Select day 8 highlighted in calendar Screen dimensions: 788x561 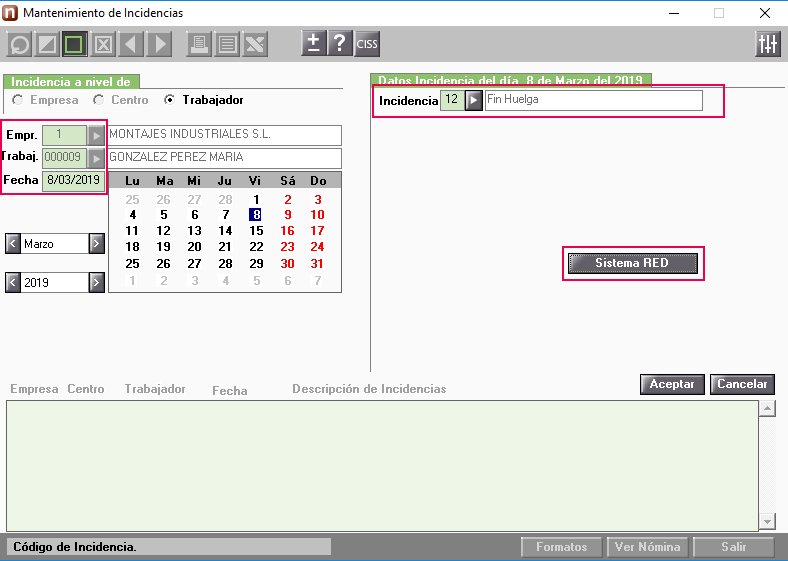coord(256,215)
